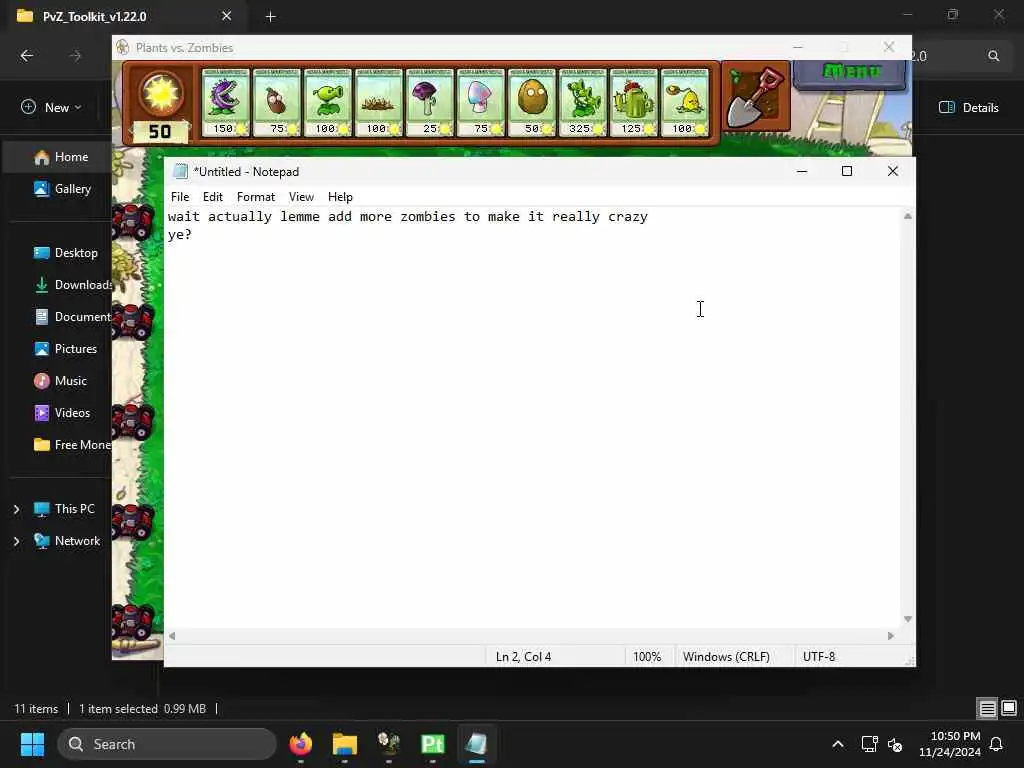Add a new Explorer tab
Screen dimensions: 1024x768
click(x=270, y=17)
